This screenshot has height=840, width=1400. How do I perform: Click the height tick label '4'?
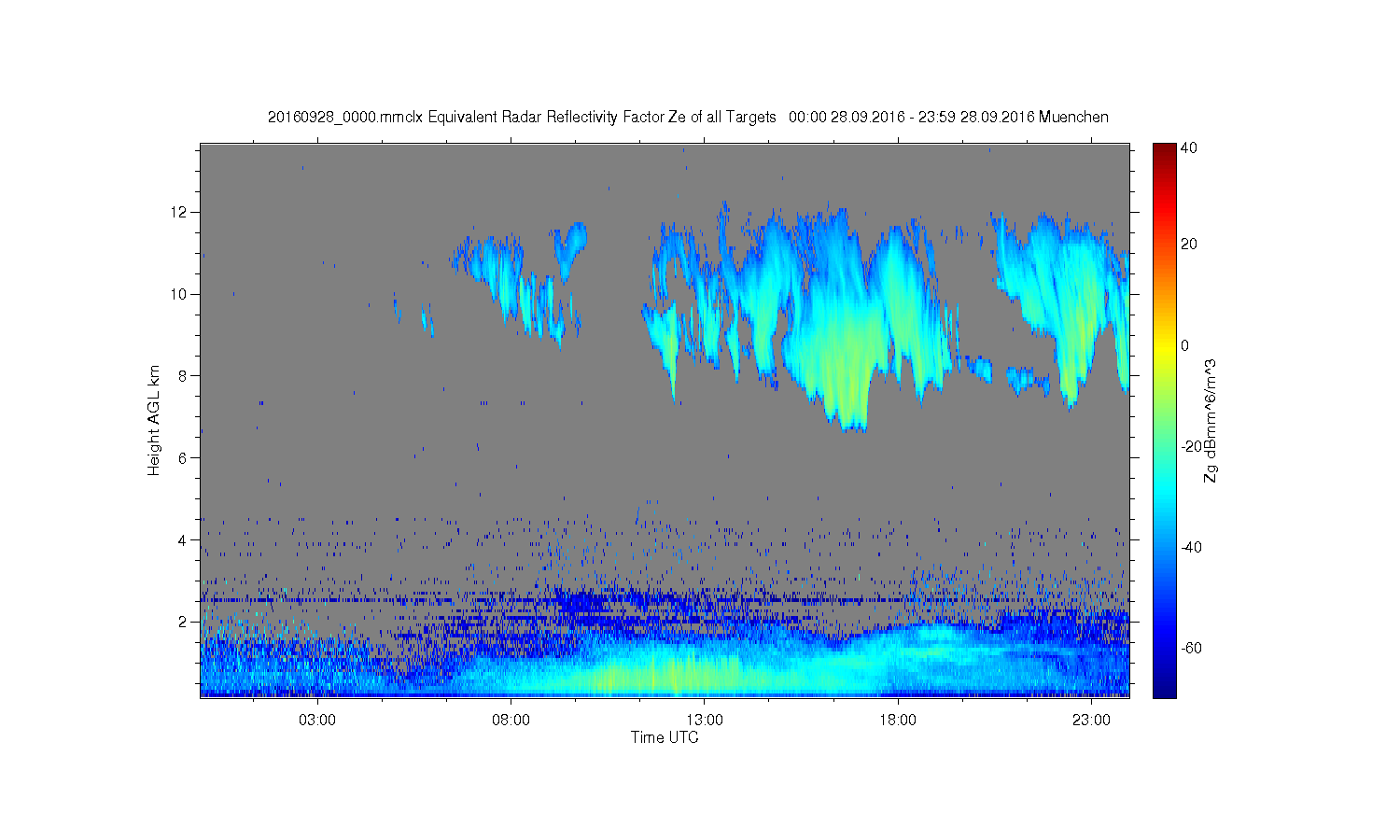184,539
